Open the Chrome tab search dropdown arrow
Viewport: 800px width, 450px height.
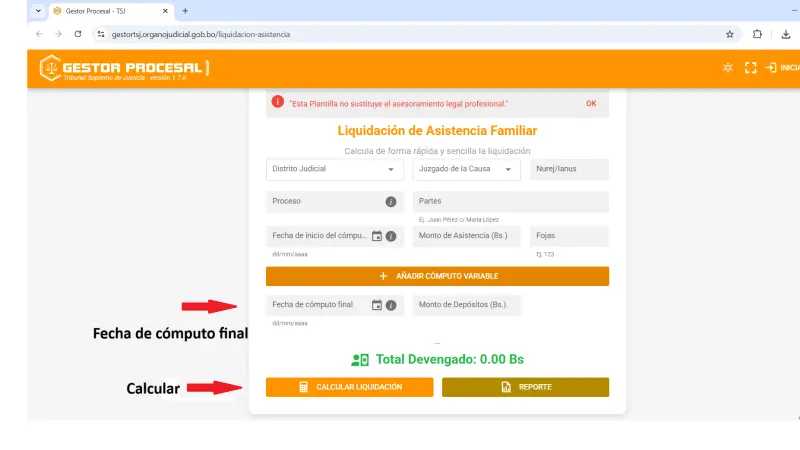tap(38, 10)
